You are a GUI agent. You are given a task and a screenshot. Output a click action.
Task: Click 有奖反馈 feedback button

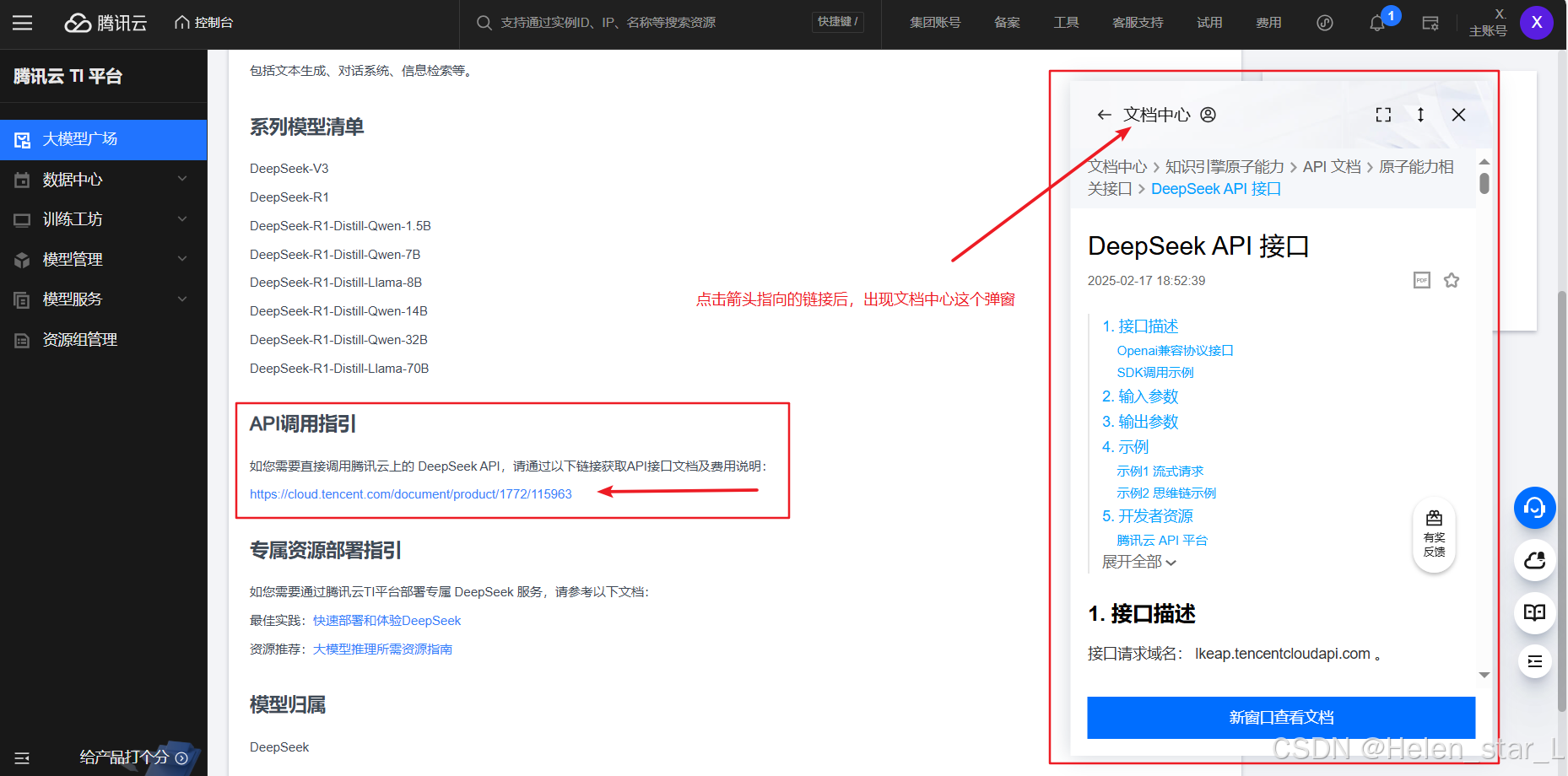click(x=1434, y=535)
